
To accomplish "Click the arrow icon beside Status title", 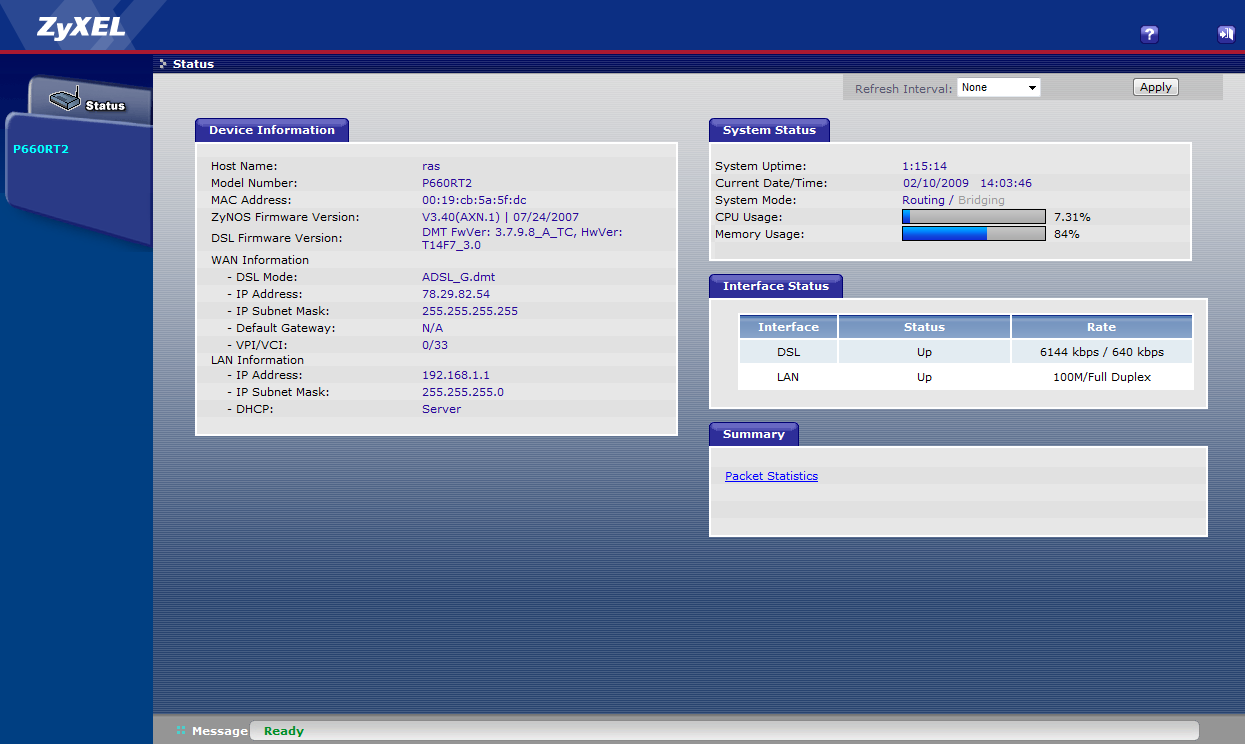I will (x=163, y=64).
